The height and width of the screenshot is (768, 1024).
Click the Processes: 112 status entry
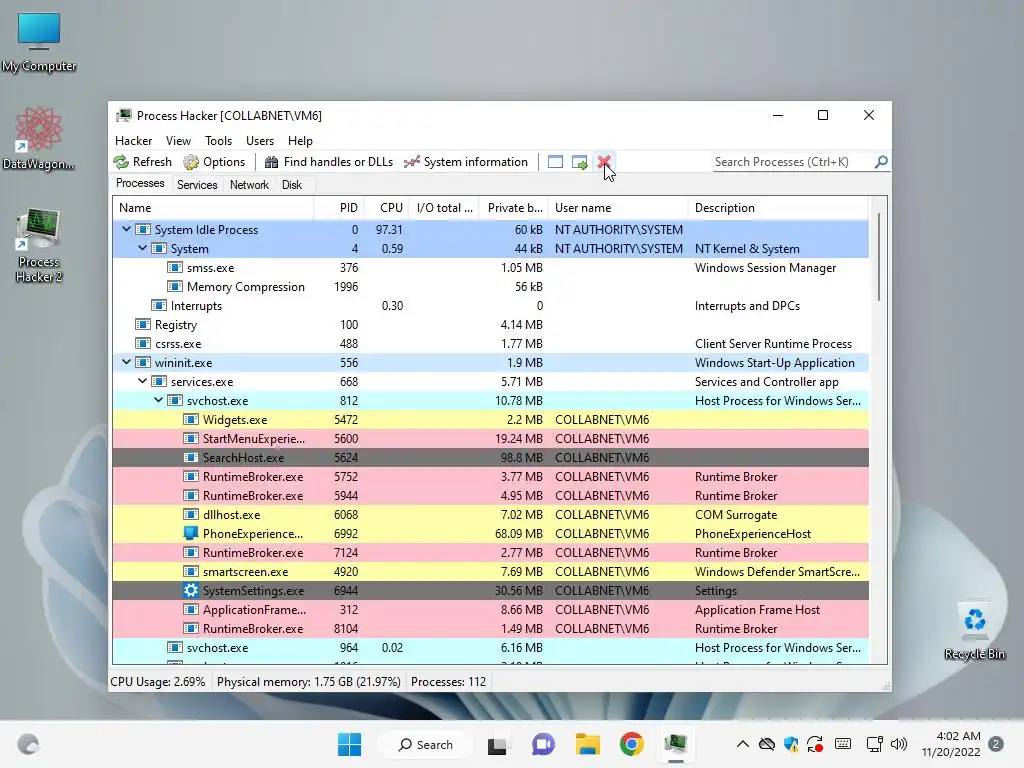[x=449, y=682]
